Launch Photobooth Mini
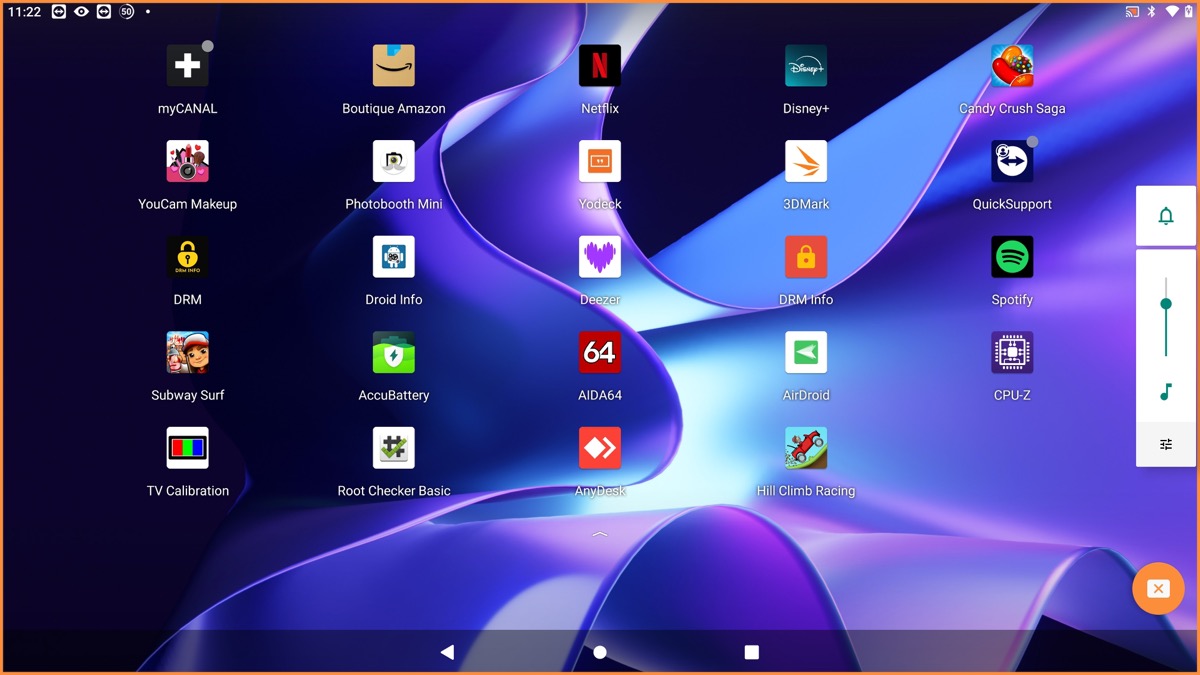Image resolution: width=1200 pixels, height=675 pixels. [394, 161]
